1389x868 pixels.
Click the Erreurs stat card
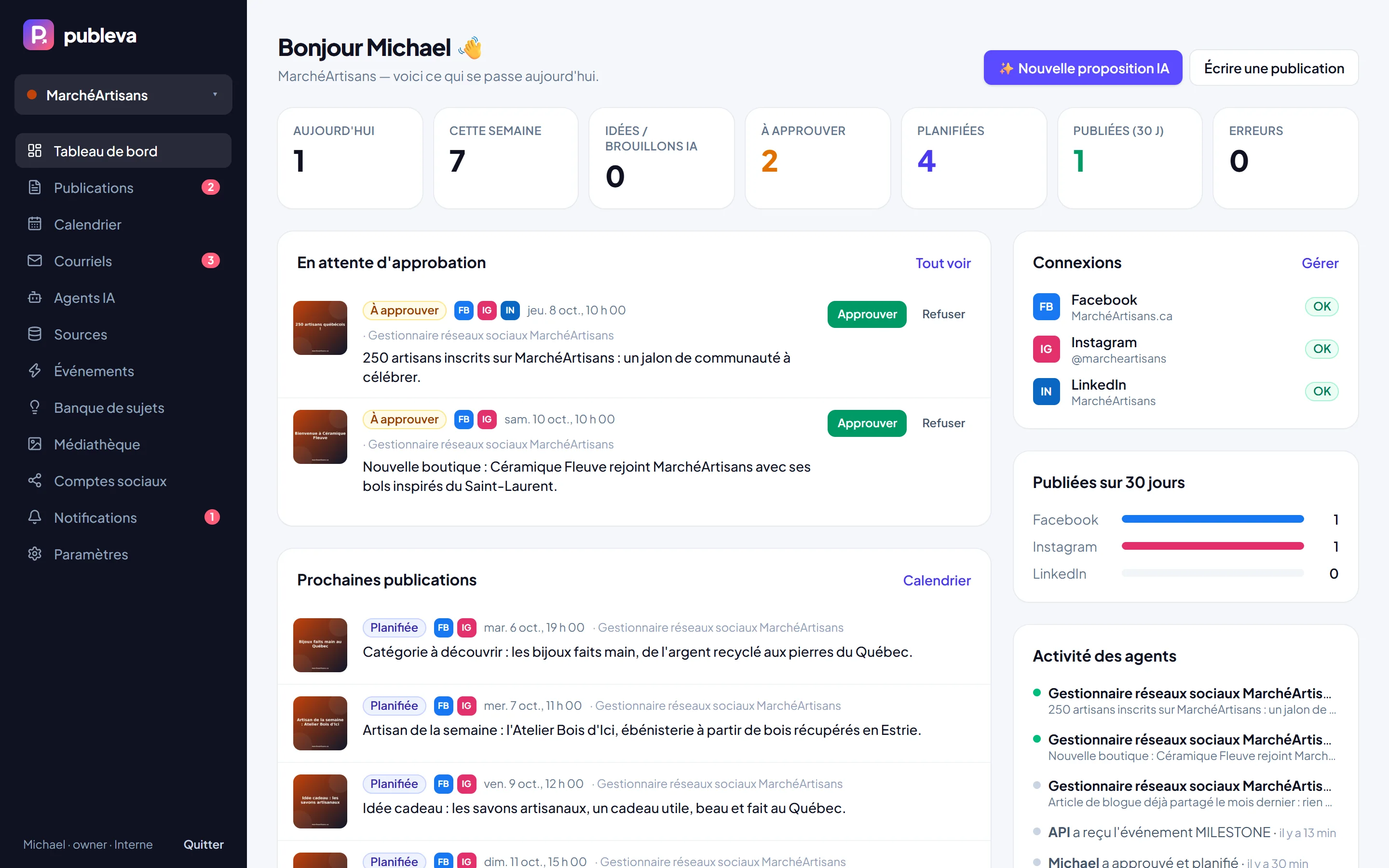pyautogui.click(x=1285, y=158)
